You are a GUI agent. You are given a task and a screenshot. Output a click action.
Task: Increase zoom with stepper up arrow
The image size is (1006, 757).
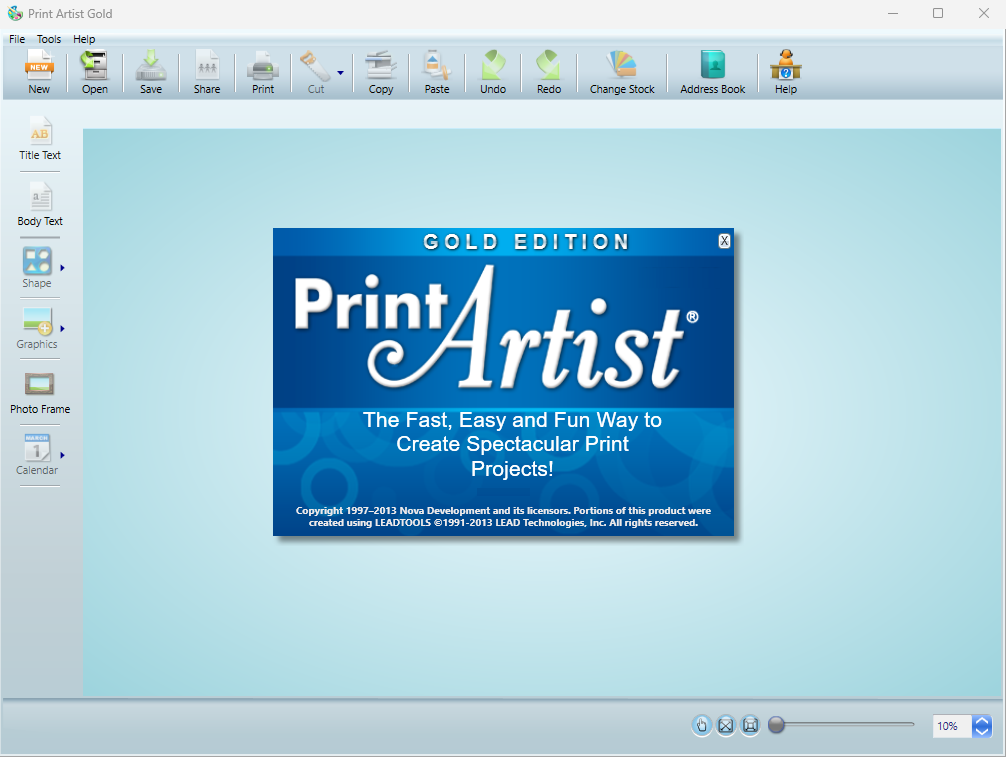pyautogui.click(x=982, y=721)
